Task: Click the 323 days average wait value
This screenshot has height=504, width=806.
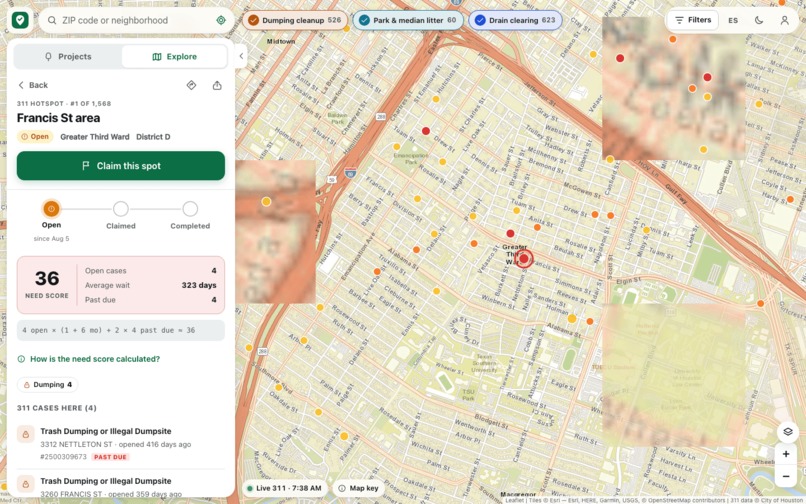Action: (198, 285)
